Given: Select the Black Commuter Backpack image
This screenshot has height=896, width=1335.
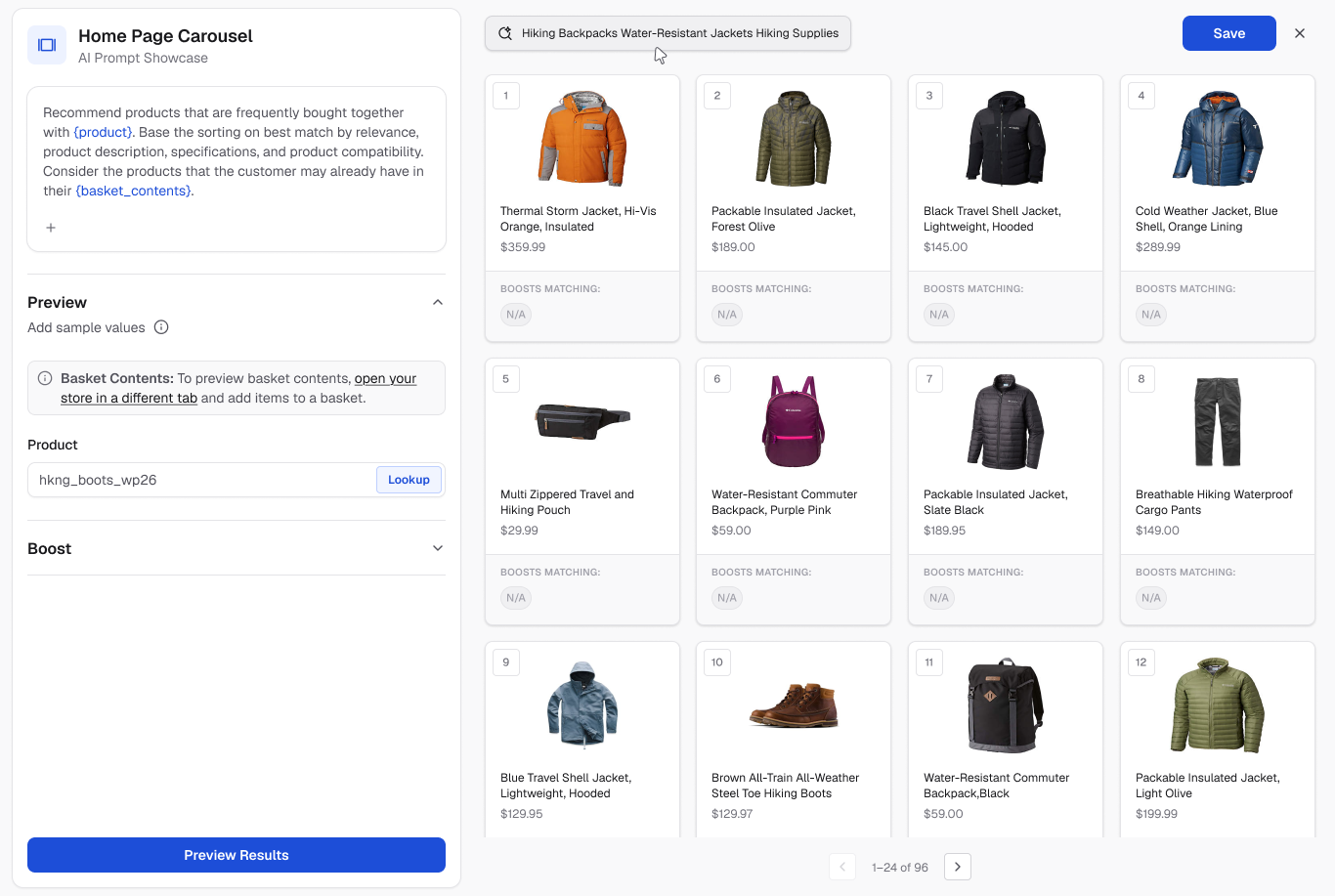Looking at the screenshot, I should [x=1006, y=705].
